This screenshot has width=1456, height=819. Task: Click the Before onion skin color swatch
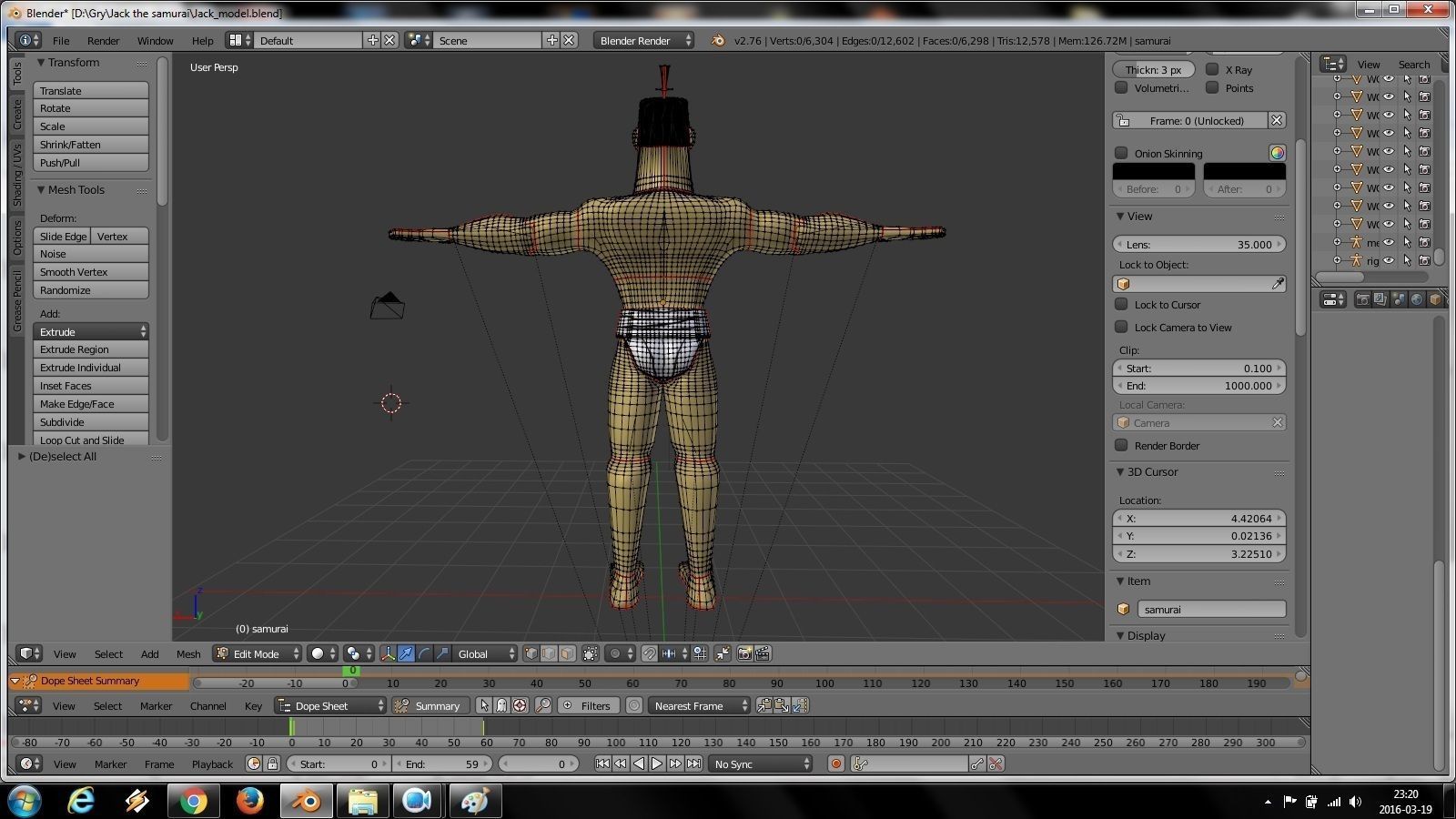coord(1153,171)
